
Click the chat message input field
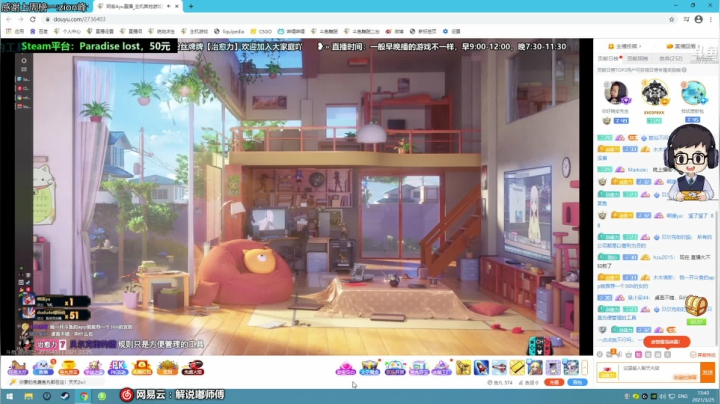[x=660, y=372]
